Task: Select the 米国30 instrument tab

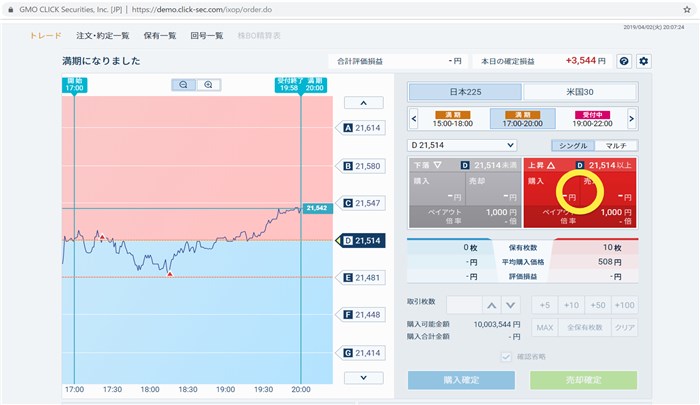Action: tap(579, 92)
